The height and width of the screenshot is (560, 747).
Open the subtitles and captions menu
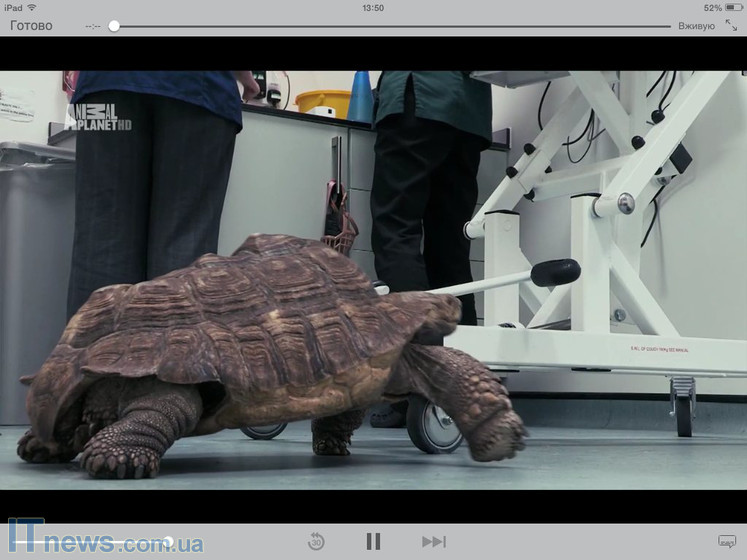click(x=726, y=541)
